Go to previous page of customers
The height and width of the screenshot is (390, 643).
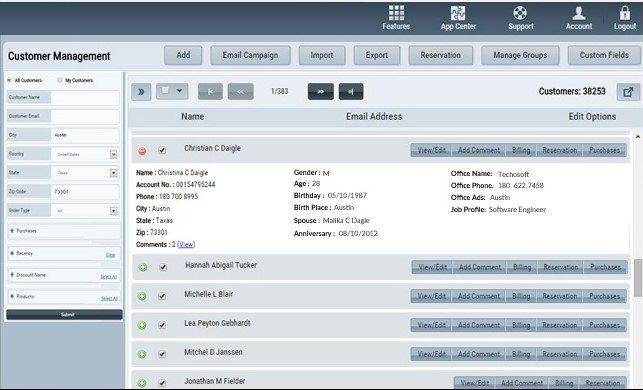point(240,91)
